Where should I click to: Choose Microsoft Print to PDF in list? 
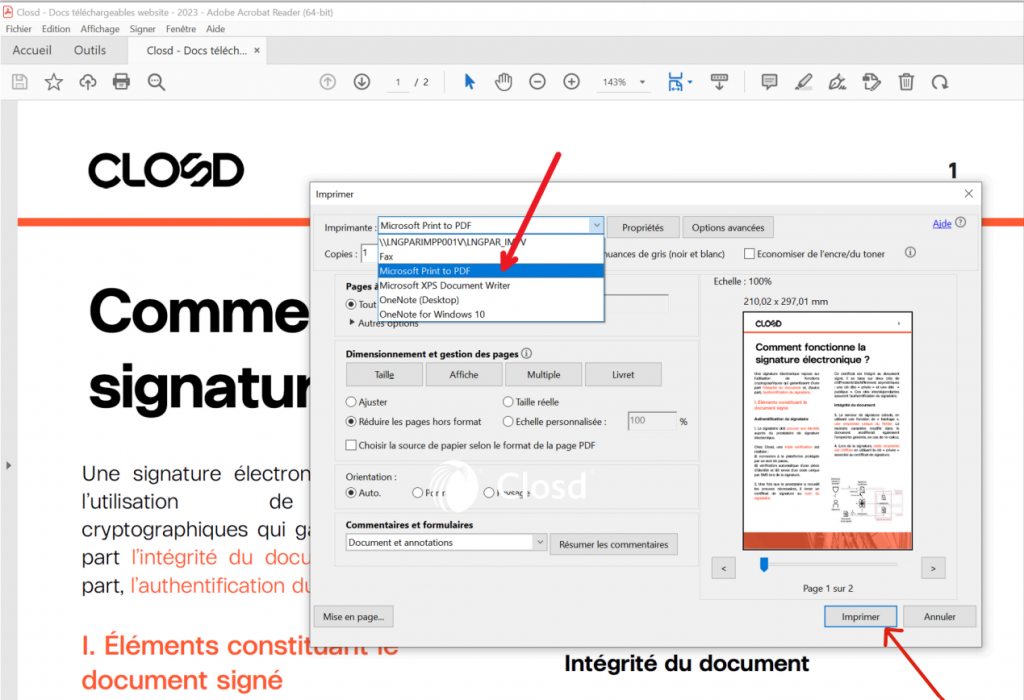click(490, 271)
